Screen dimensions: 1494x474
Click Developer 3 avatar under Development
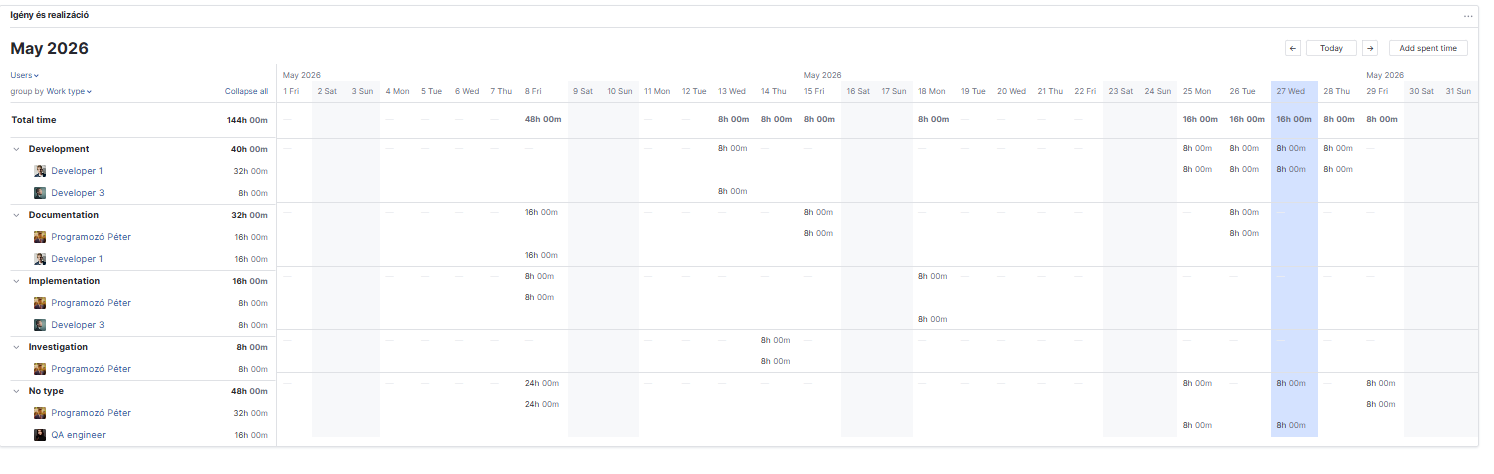(x=40, y=193)
